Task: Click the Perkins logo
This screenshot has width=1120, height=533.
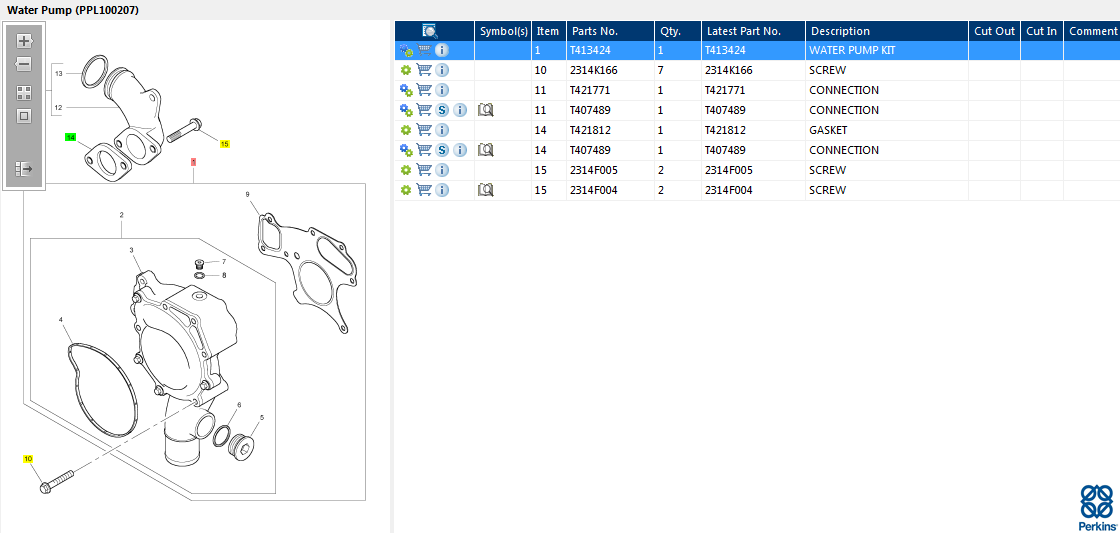Action: tap(1098, 507)
